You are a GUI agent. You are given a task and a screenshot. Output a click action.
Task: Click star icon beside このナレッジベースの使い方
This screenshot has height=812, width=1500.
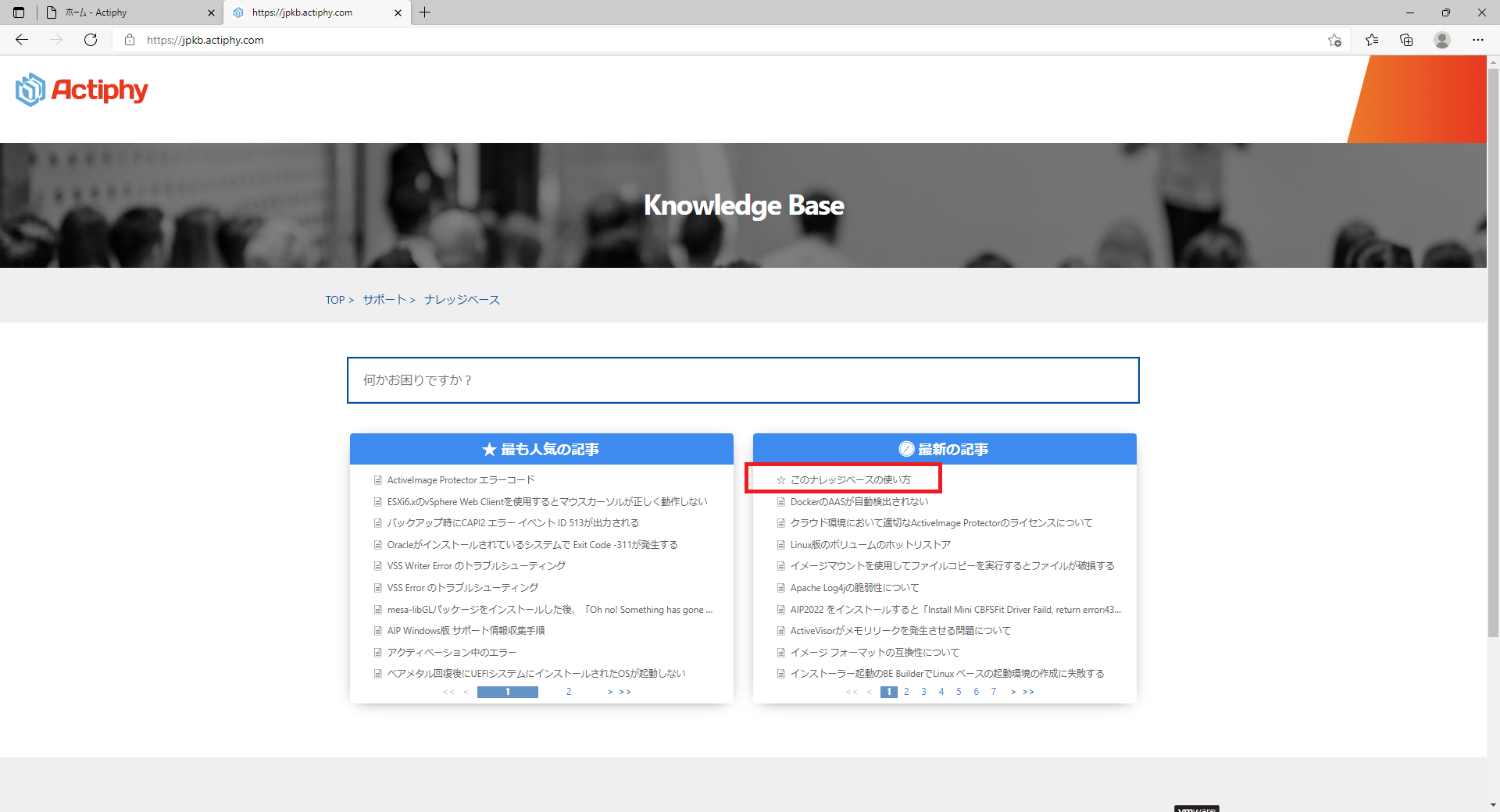pyautogui.click(x=780, y=480)
